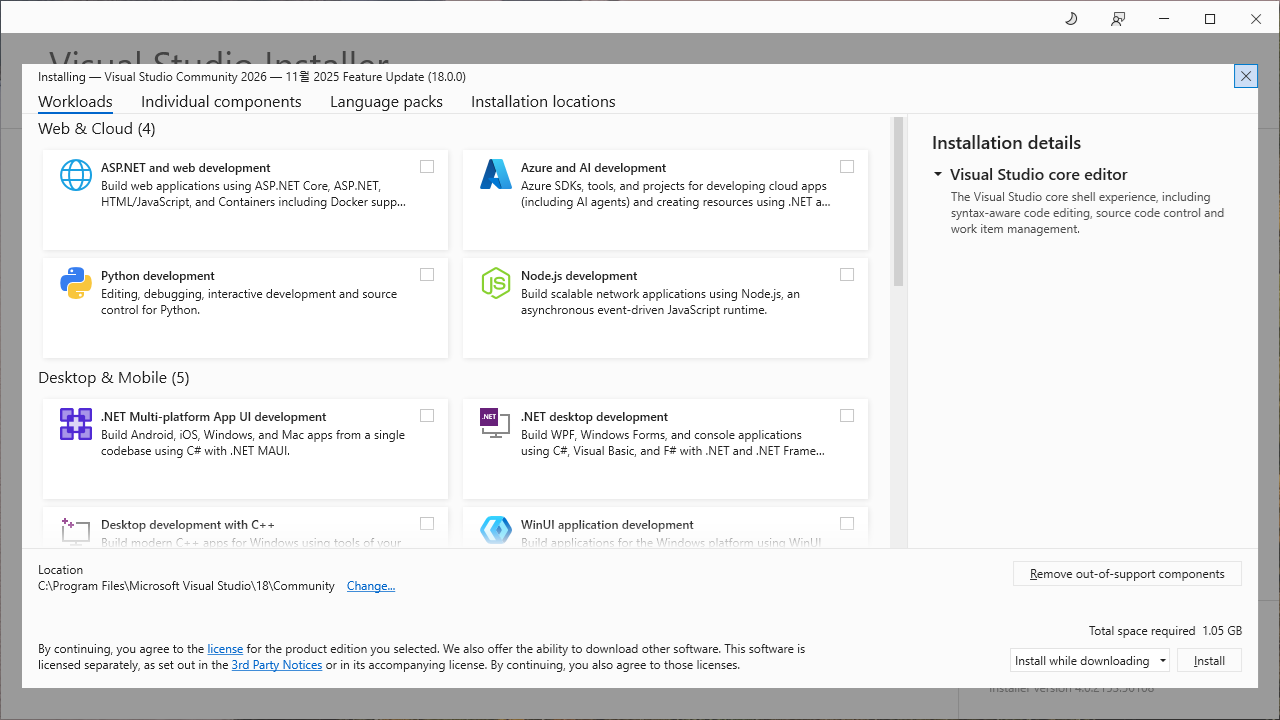Open the Individual components tab

click(x=221, y=102)
